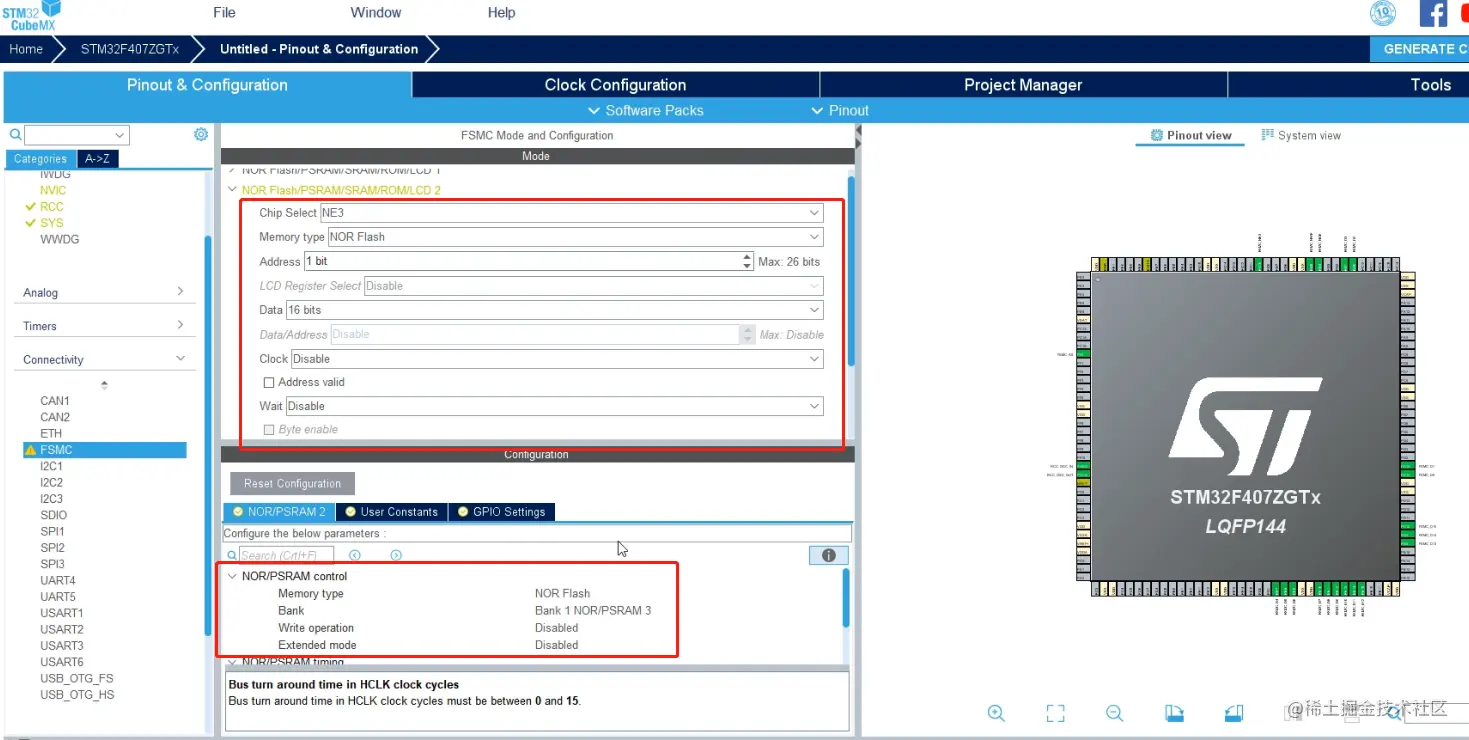This screenshot has height=740, width=1469.
Task: Open the Pinout dropdown menu
Action: [x=840, y=110]
